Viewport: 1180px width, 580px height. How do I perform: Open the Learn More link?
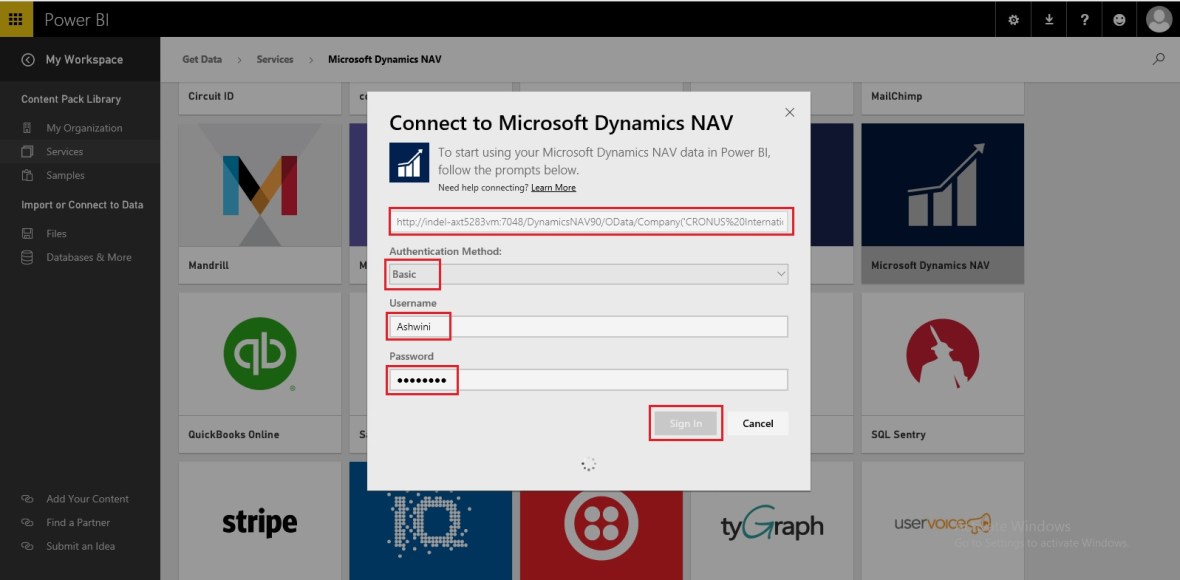[x=554, y=187]
